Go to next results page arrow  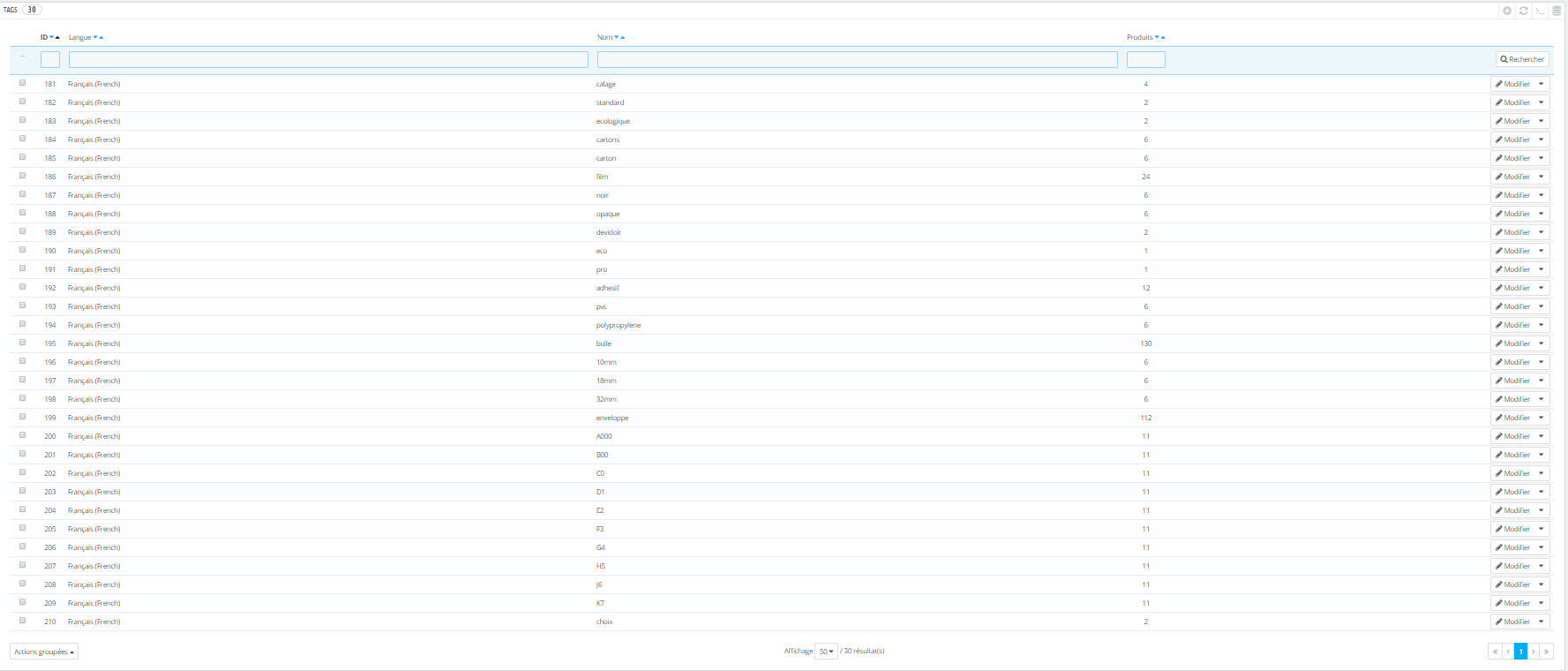click(x=1534, y=652)
